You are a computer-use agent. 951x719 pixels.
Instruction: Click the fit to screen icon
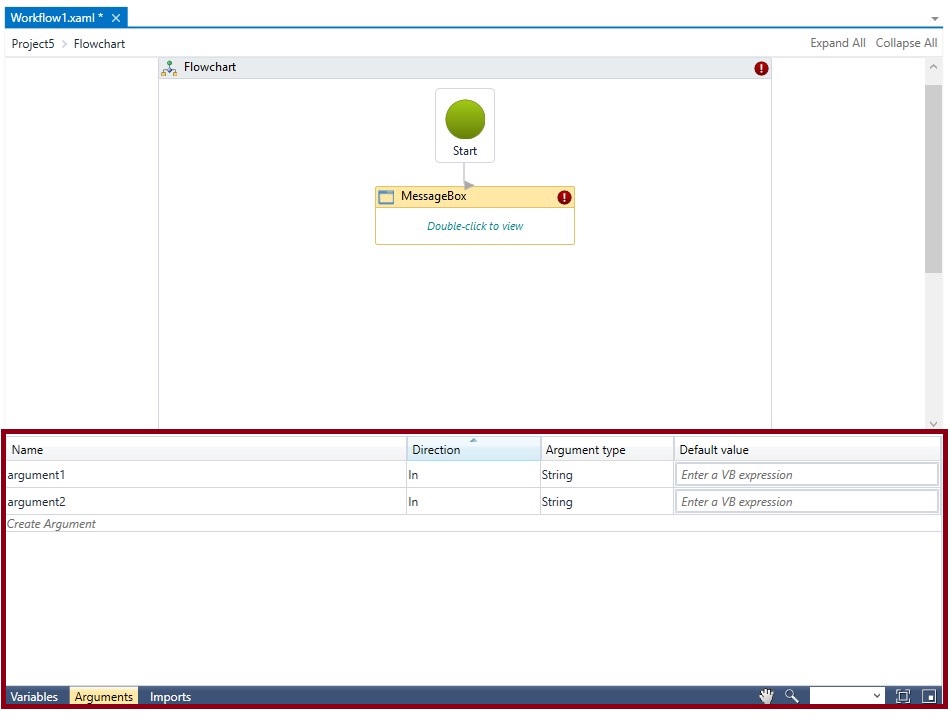click(903, 696)
